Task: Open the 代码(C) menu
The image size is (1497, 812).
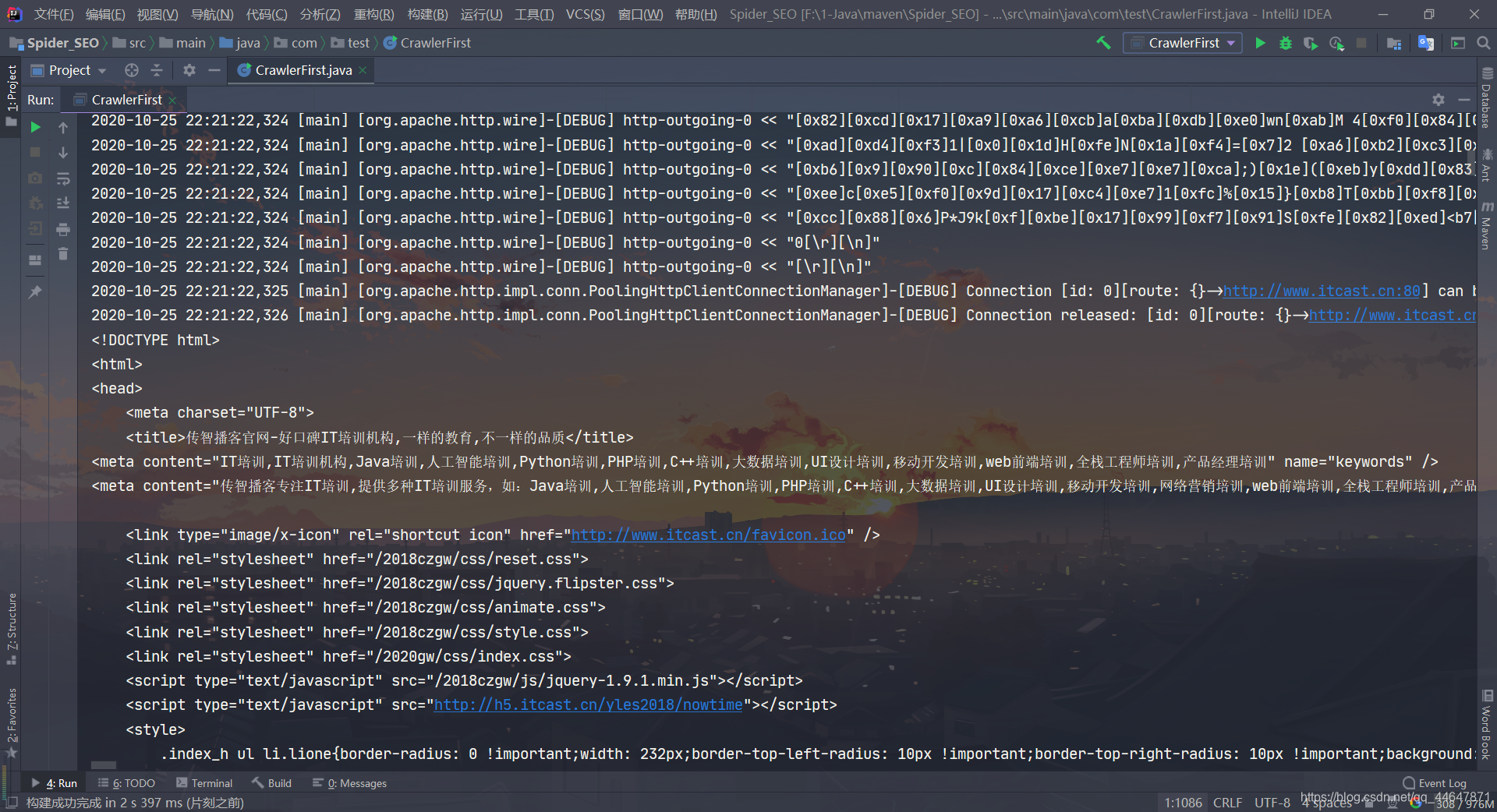Action: point(267,14)
